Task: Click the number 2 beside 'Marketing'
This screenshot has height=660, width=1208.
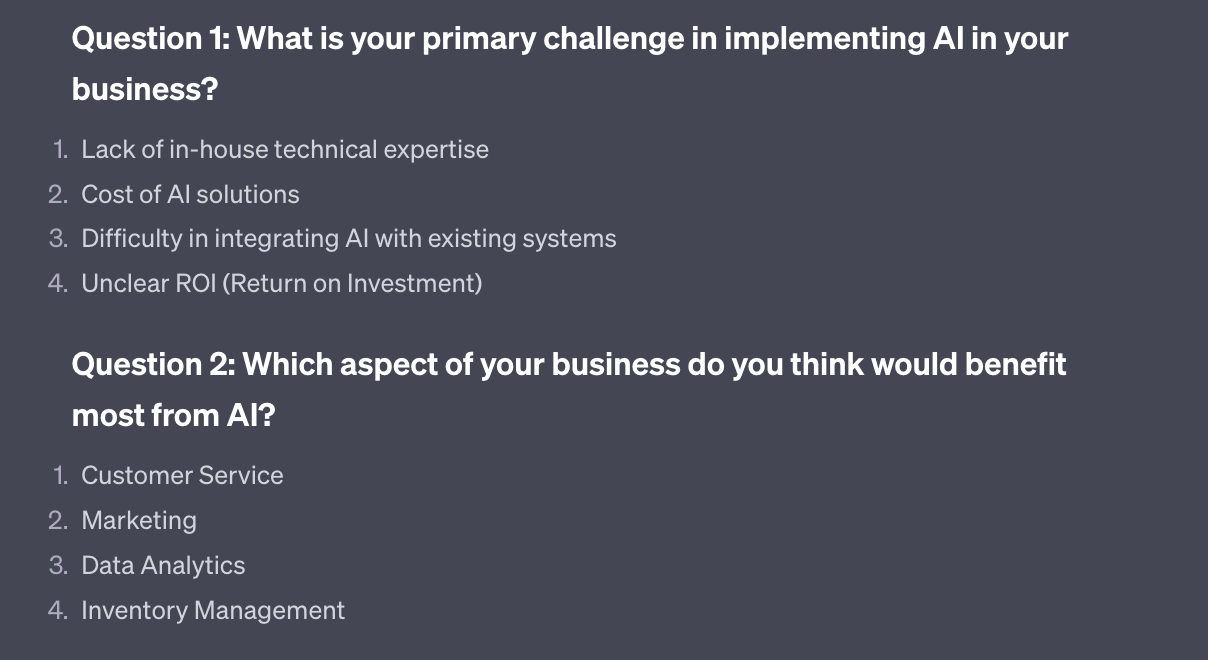Action: [58, 520]
